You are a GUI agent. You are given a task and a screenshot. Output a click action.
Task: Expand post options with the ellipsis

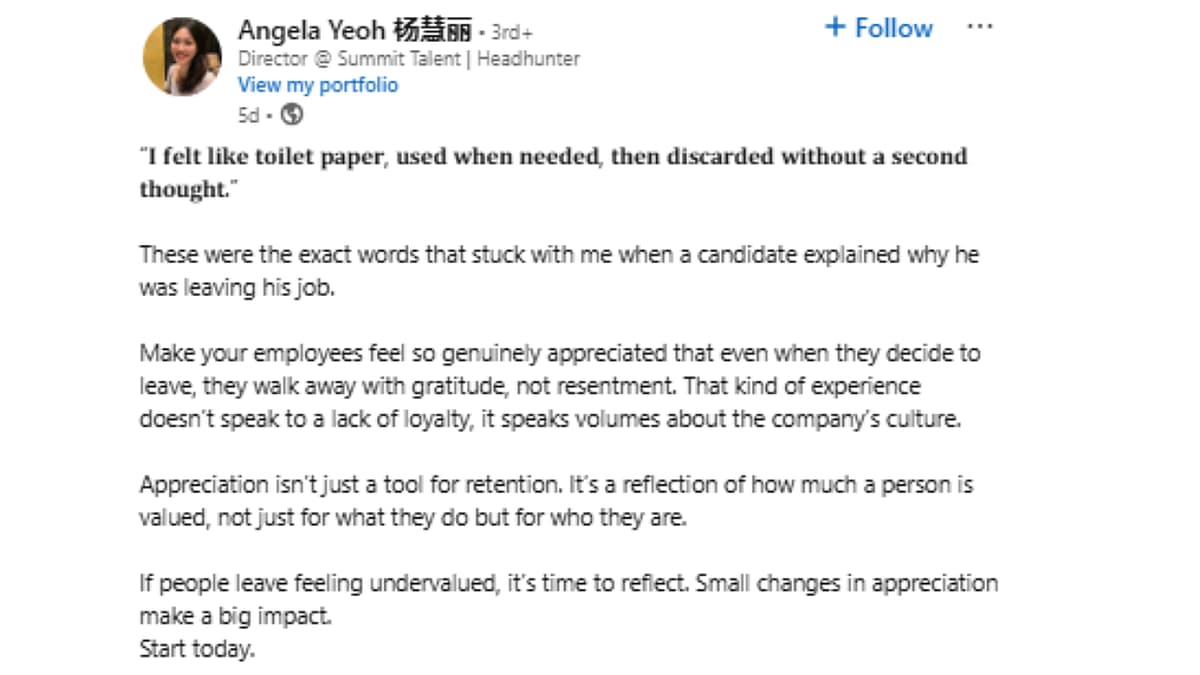pos(980,26)
